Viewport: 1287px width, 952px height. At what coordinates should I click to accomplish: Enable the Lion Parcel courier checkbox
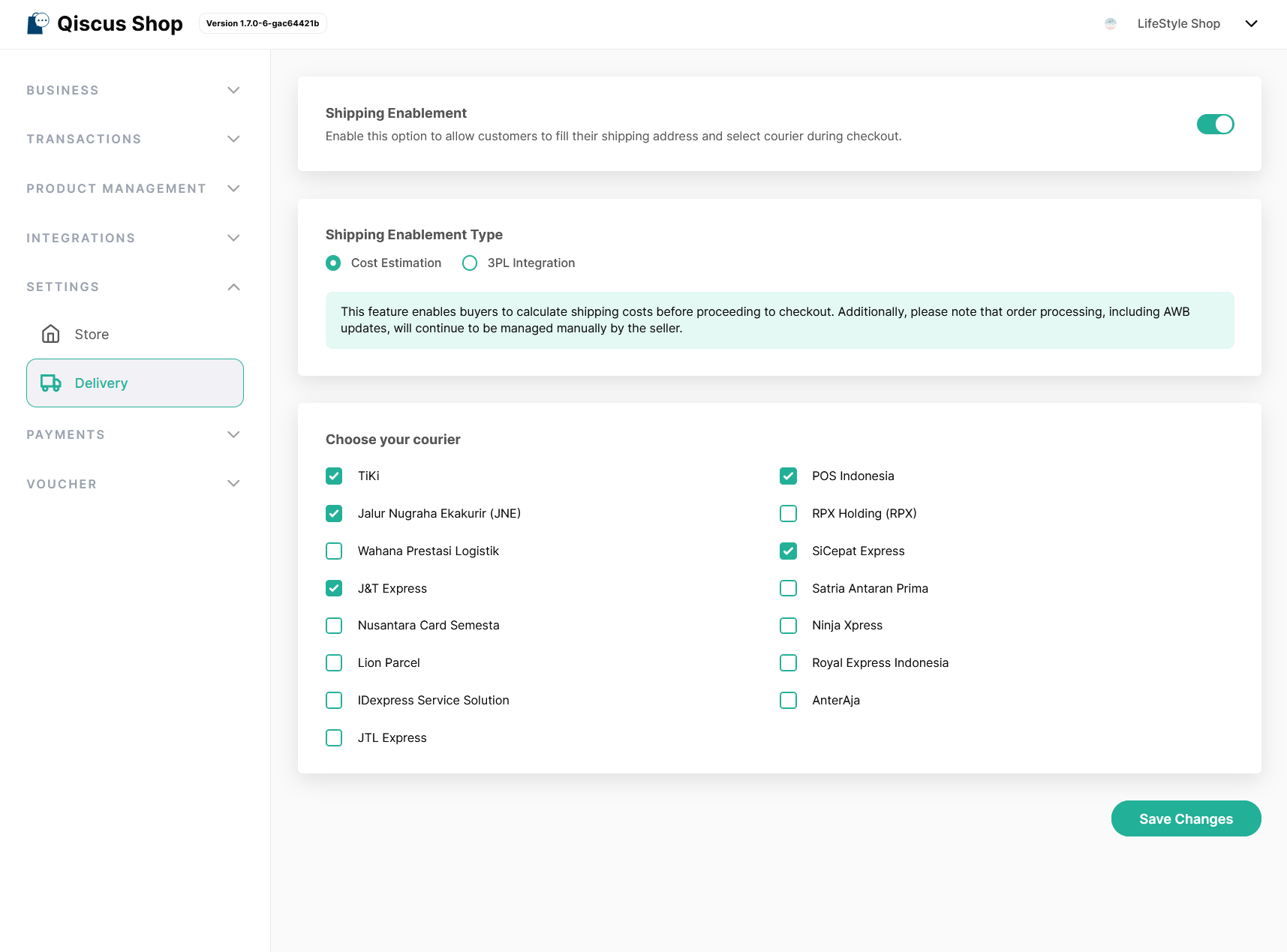pos(334,663)
